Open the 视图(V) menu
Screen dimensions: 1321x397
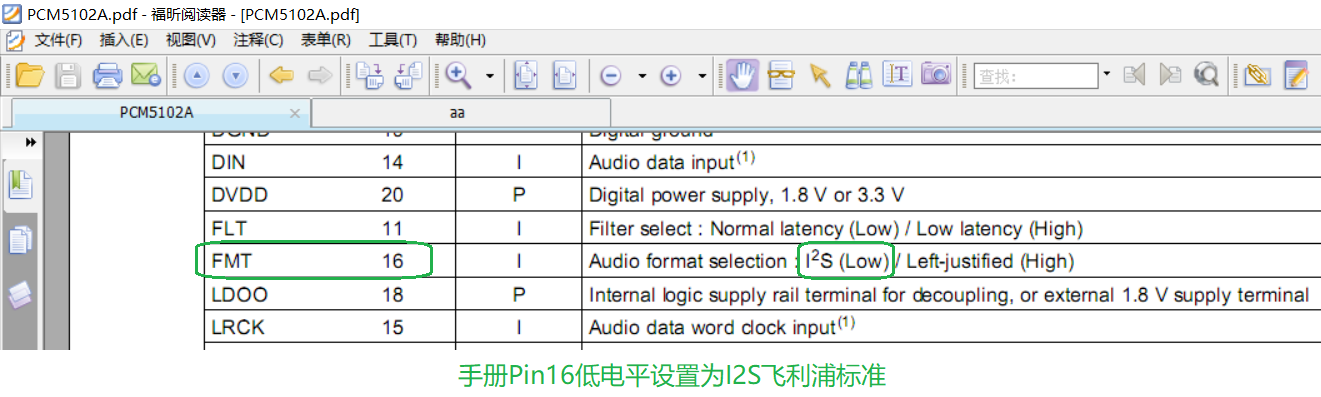click(191, 40)
